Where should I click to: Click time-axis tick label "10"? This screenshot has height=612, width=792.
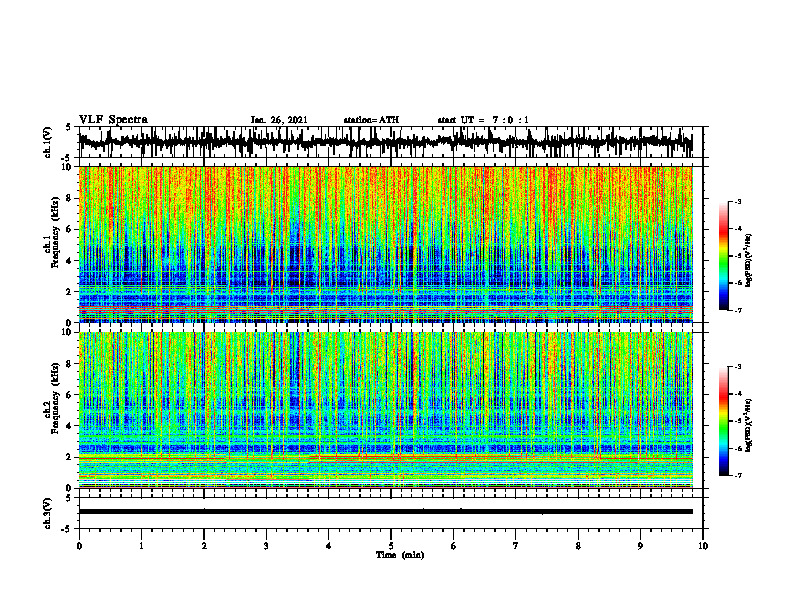click(x=703, y=546)
